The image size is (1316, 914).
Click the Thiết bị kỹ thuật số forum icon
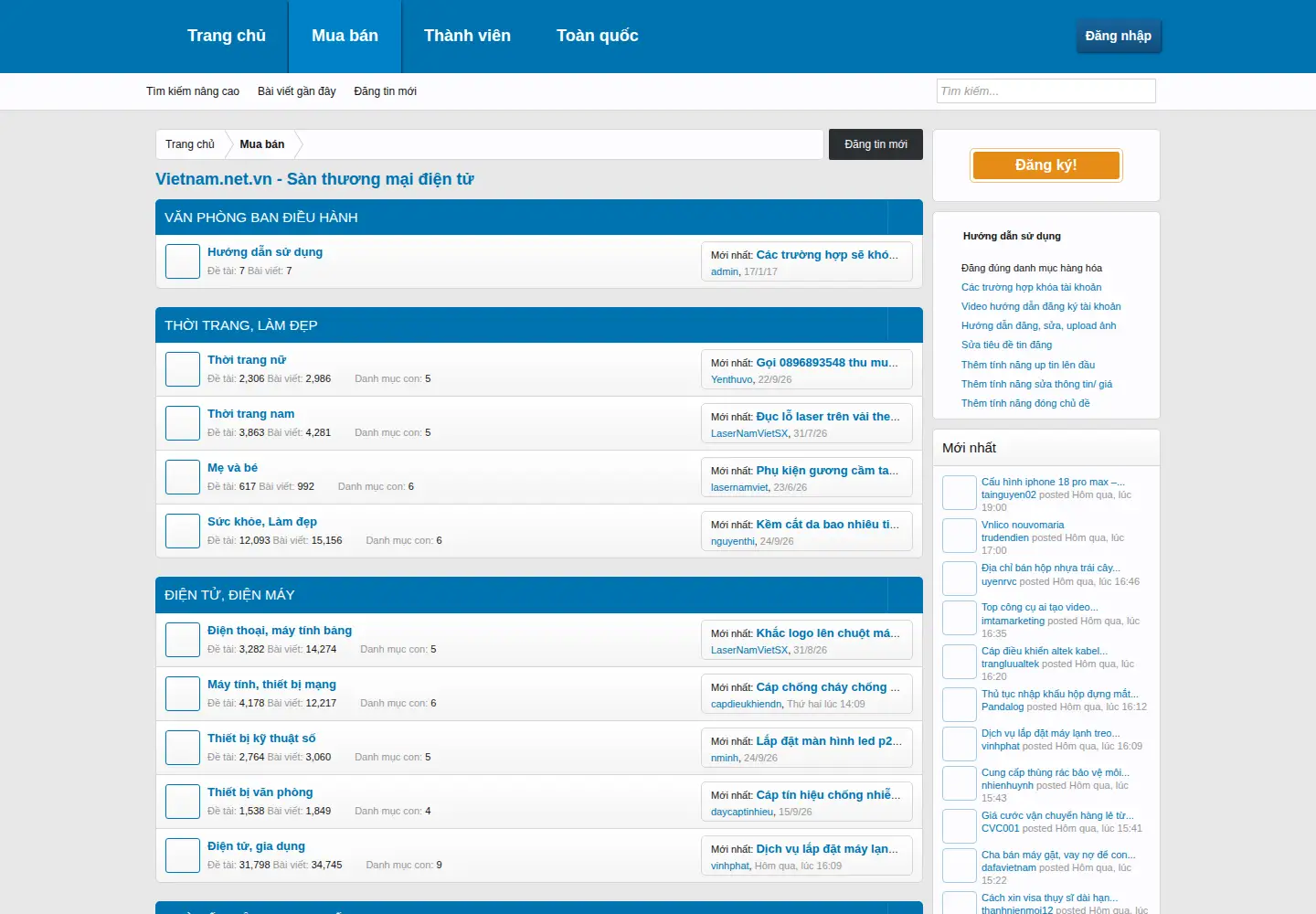[183, 748]
